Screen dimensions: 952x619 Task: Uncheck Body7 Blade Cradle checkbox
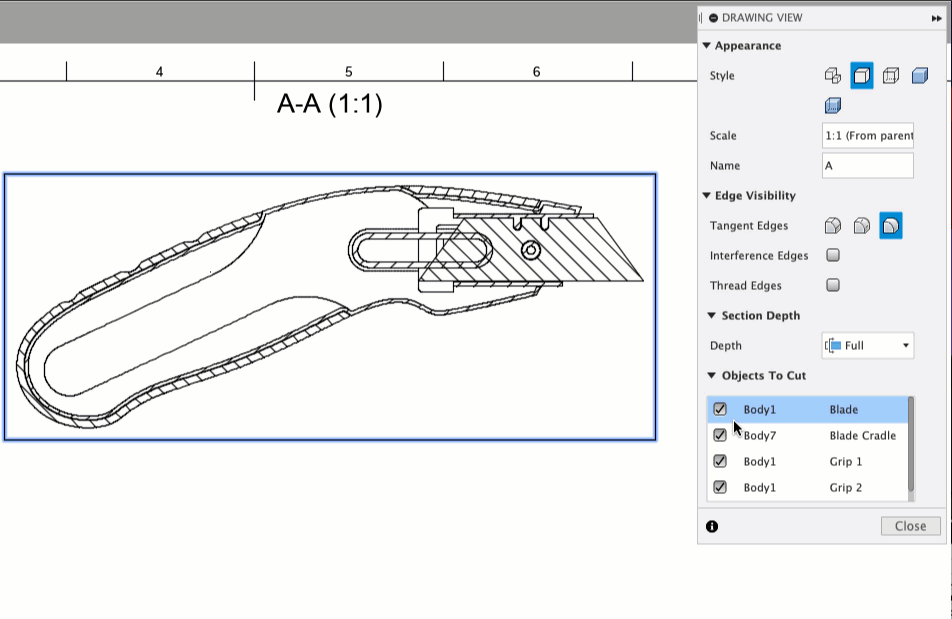[x=720, y=435]
